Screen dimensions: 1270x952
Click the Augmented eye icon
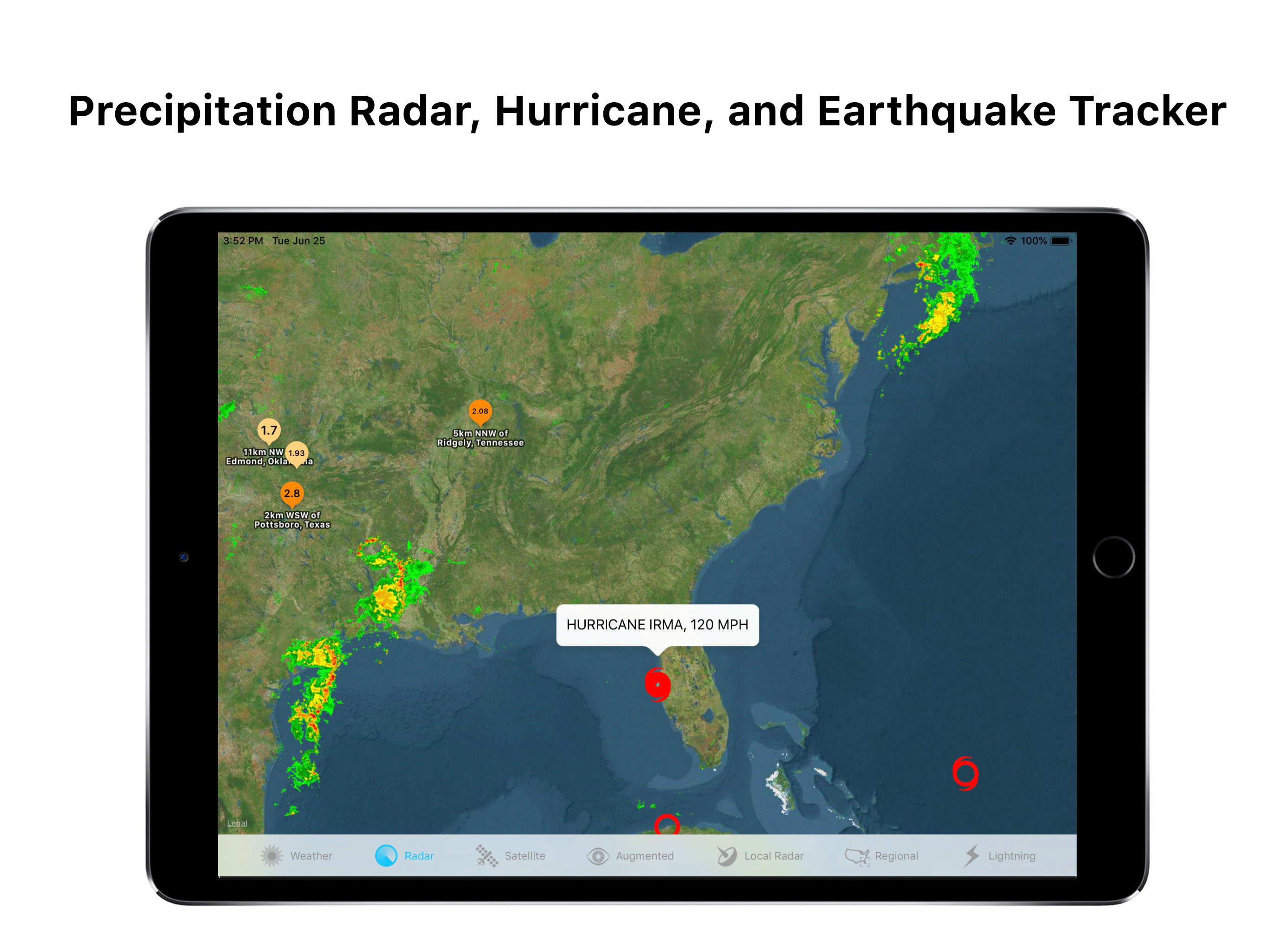pos(598,856)
